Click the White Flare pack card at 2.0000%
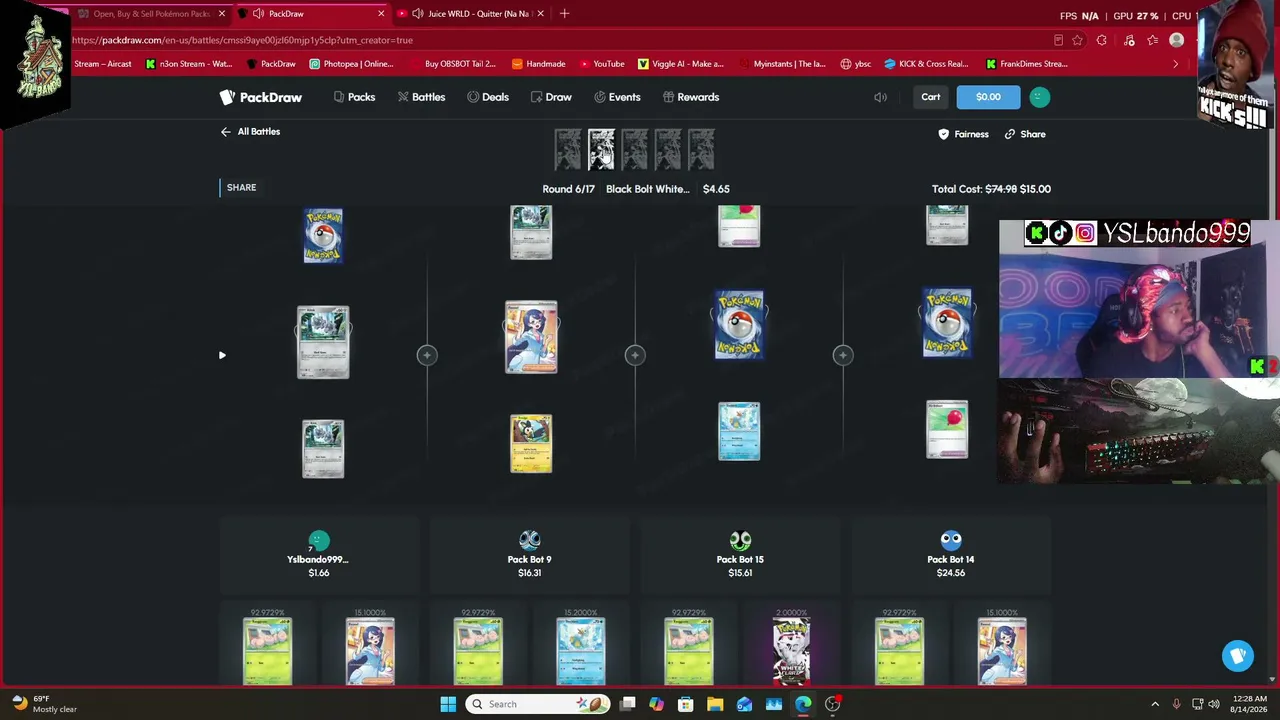Screen dimensions: 1280x720 point(791,651)
